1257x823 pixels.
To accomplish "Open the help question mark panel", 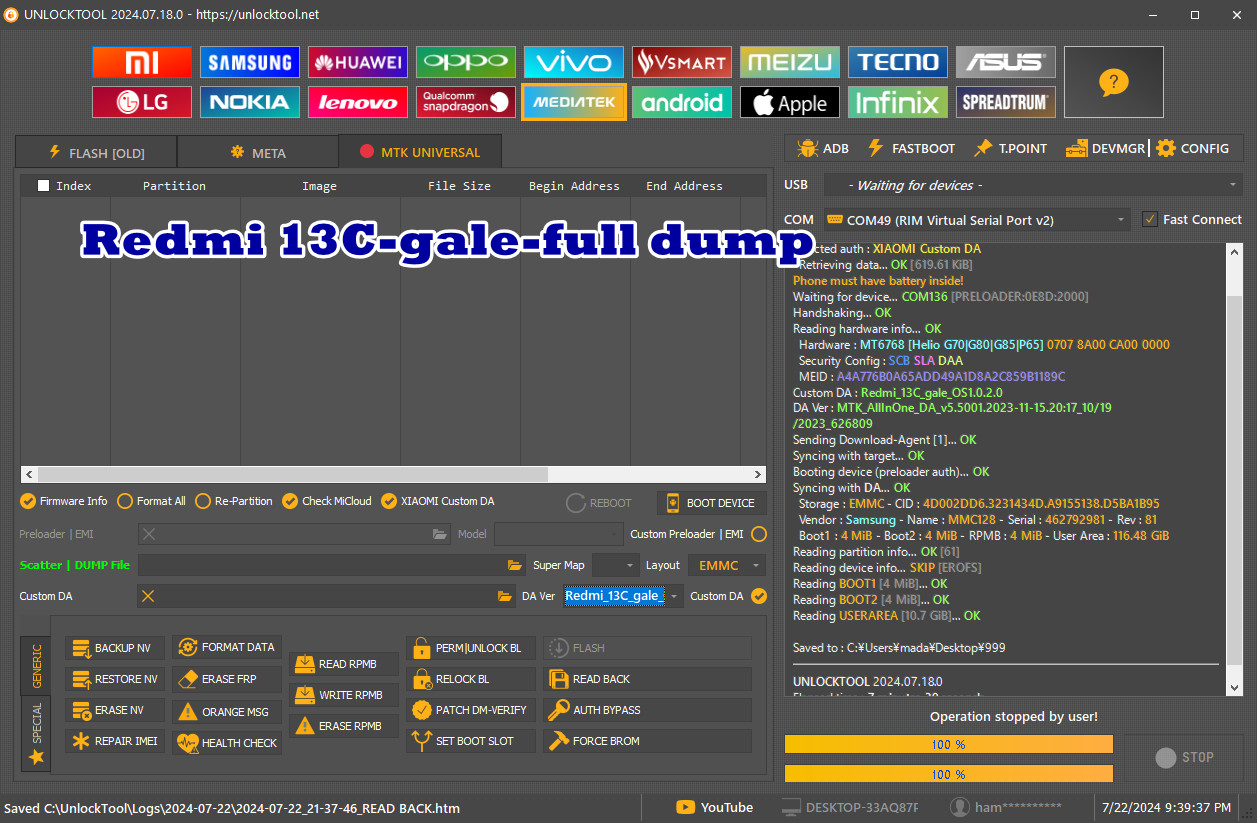I will [1114, 82].
